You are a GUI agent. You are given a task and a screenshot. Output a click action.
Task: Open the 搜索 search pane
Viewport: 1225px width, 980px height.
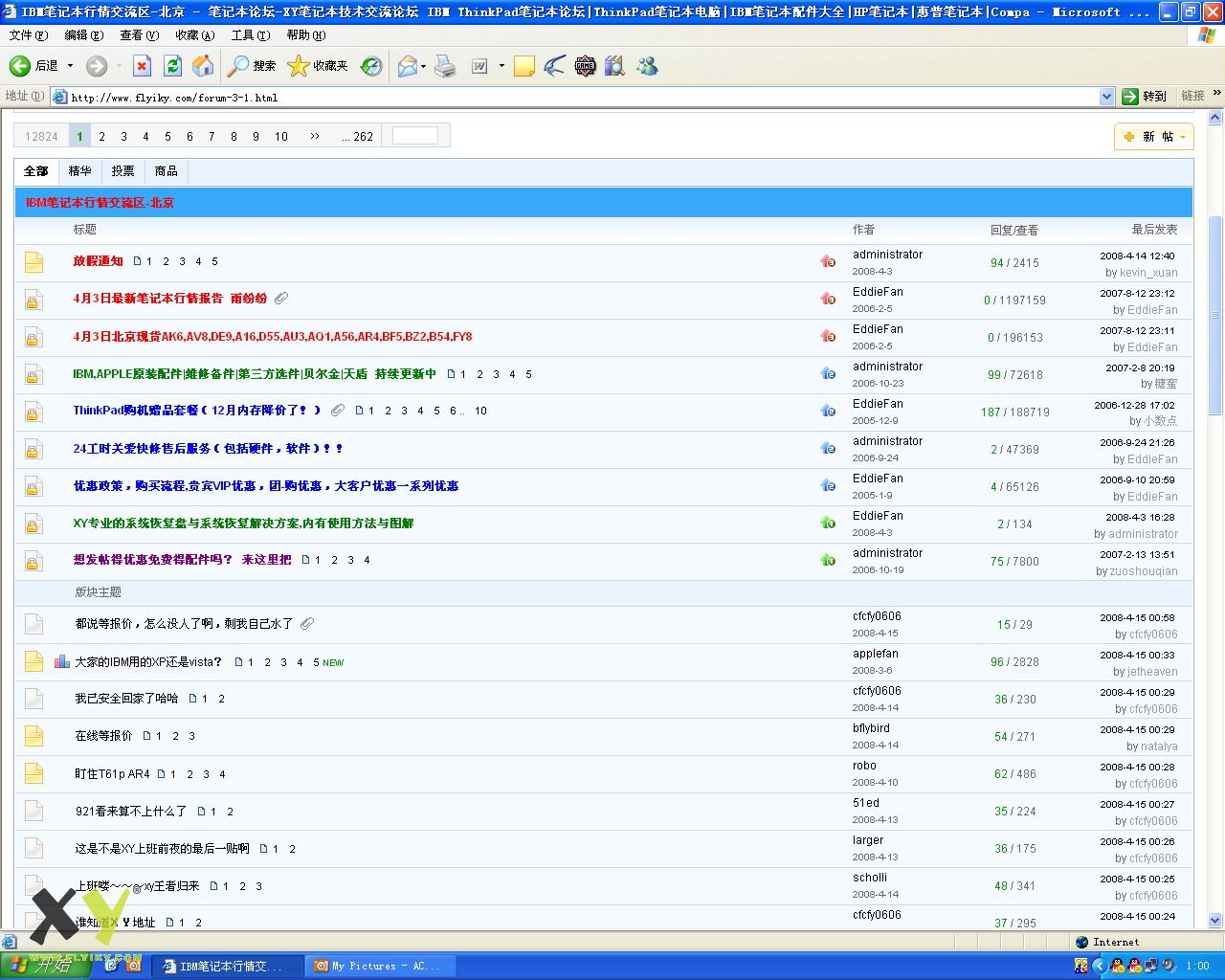click(252, 66)
